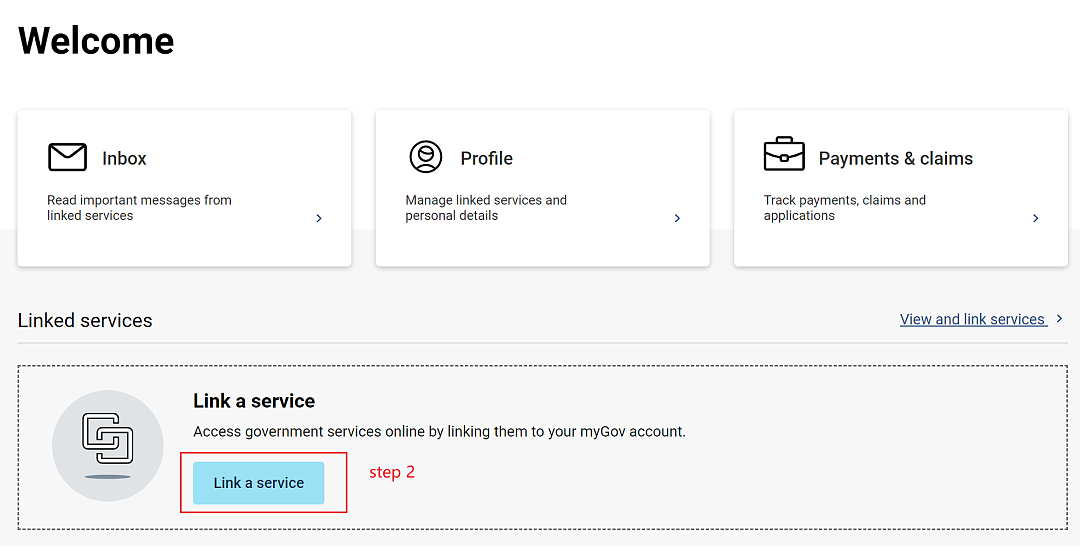Click the Inbox envelope icon
The width and height of the screenshot is (1080, 546).
68,157
